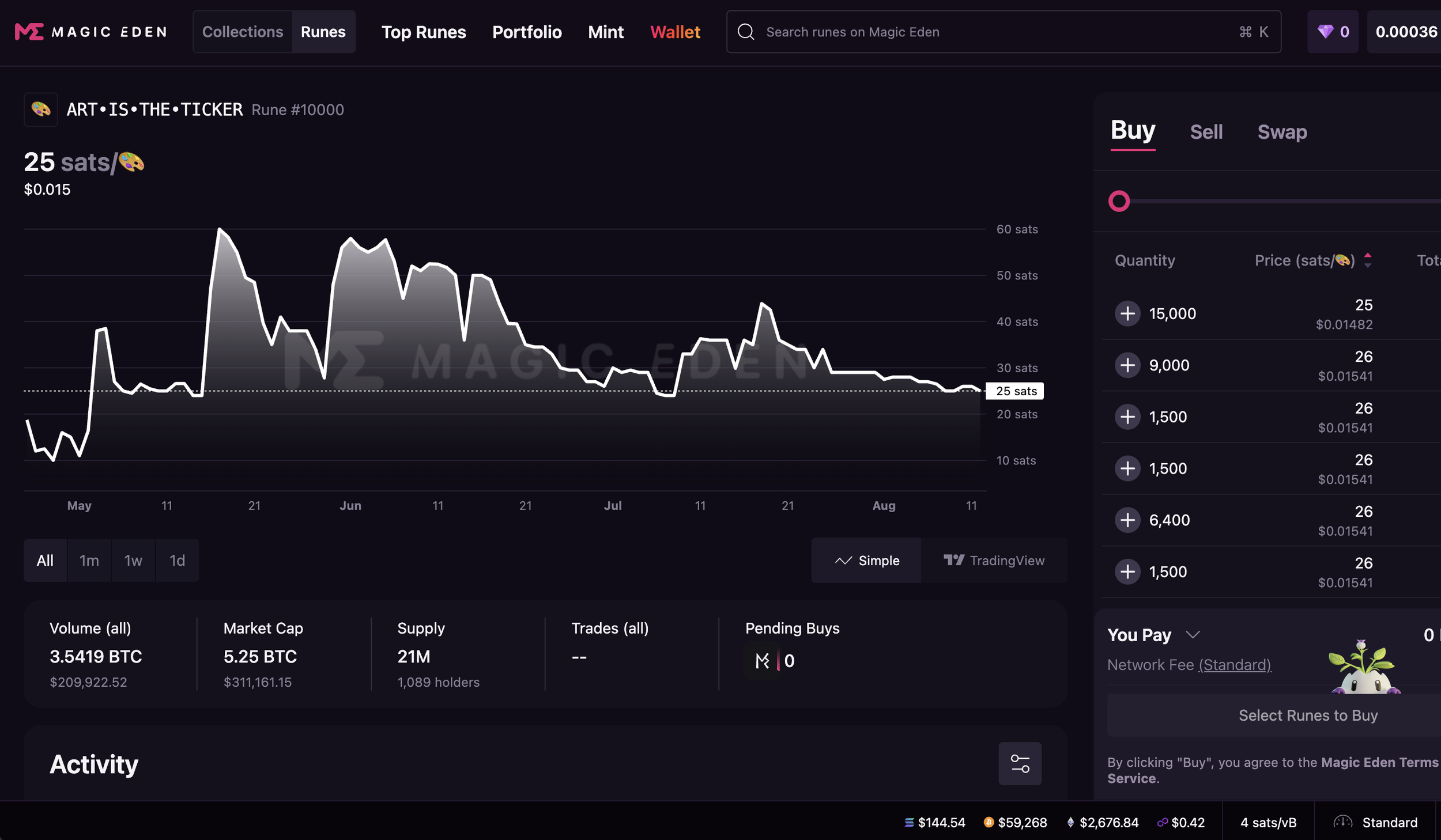Select the 1w chart timeframe
Image resolution: width=1441 pixels, height=840 pixels.
[x=133, y=561]
